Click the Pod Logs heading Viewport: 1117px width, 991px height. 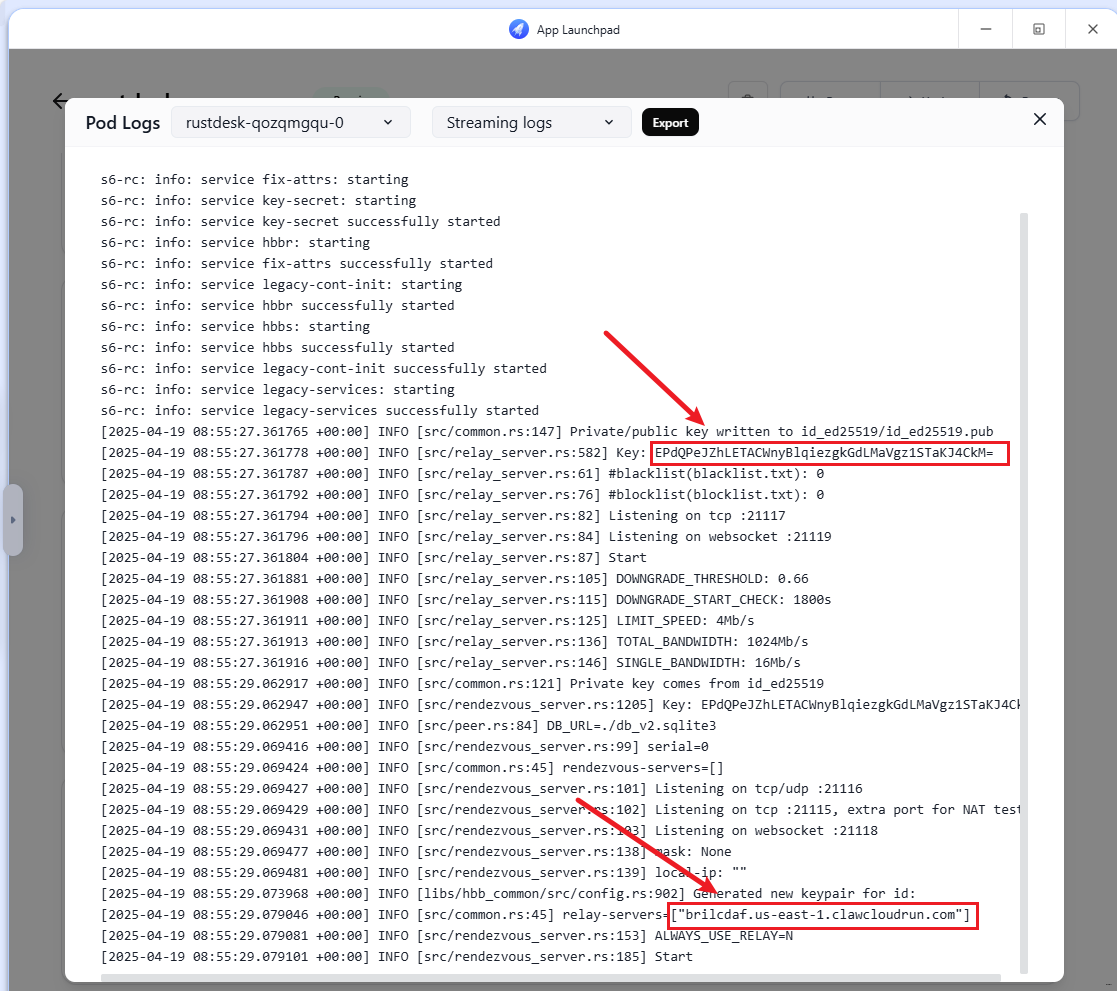click(x=122, y=123)
